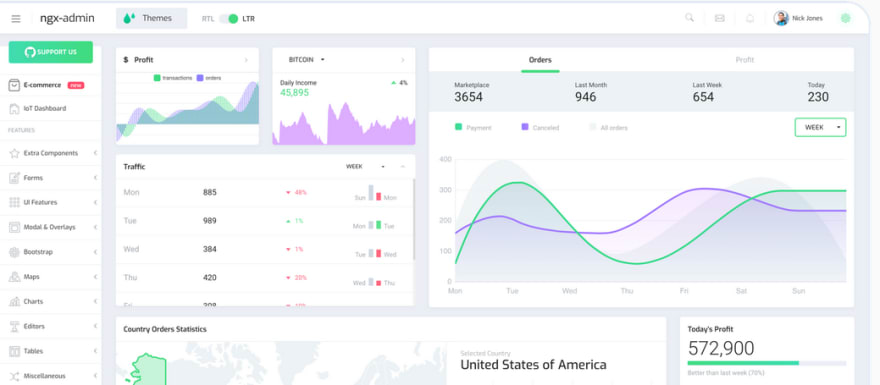
Task: Click Nick Jones username
Action: 808,19
